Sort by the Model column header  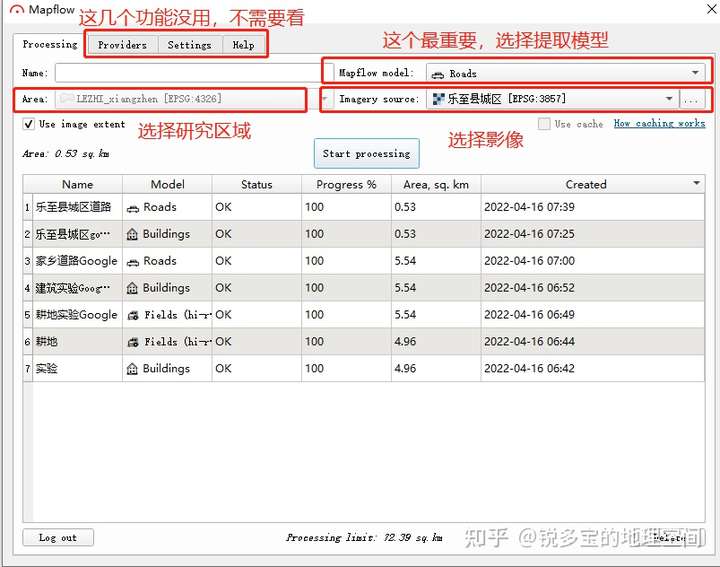168,185
